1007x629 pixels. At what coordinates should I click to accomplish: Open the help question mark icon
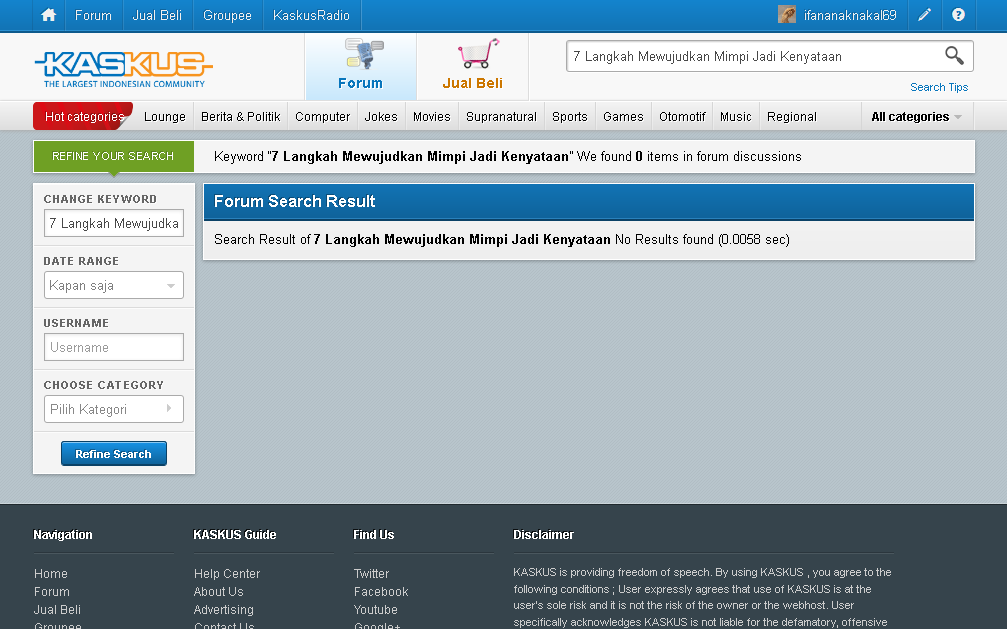(958, 15)
